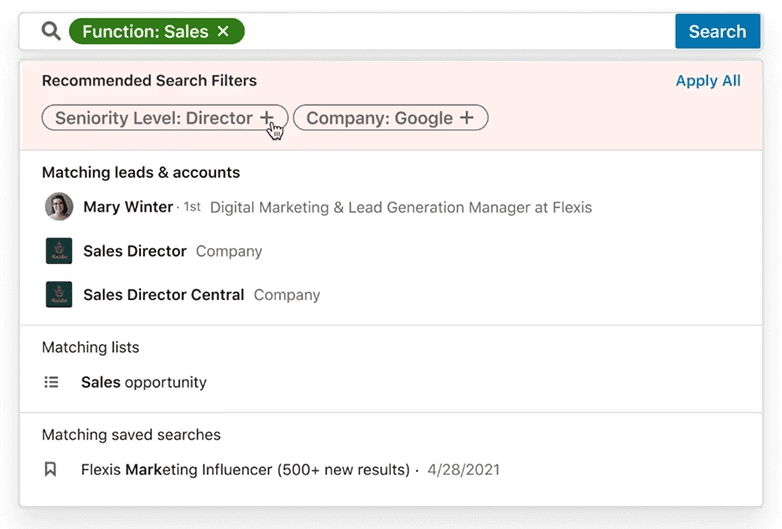
Task: Add Seniority Level: Director filter plus icon
Action: click(267, 118)
